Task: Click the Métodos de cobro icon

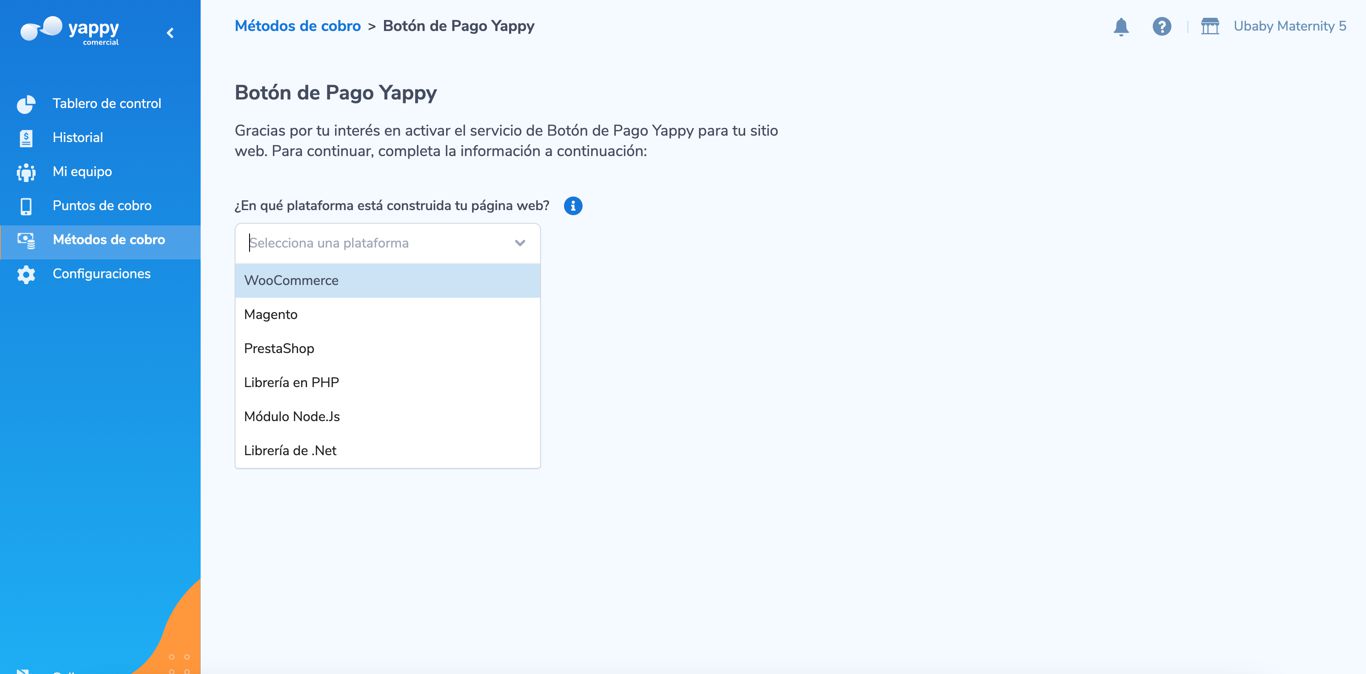Action: 26,240
